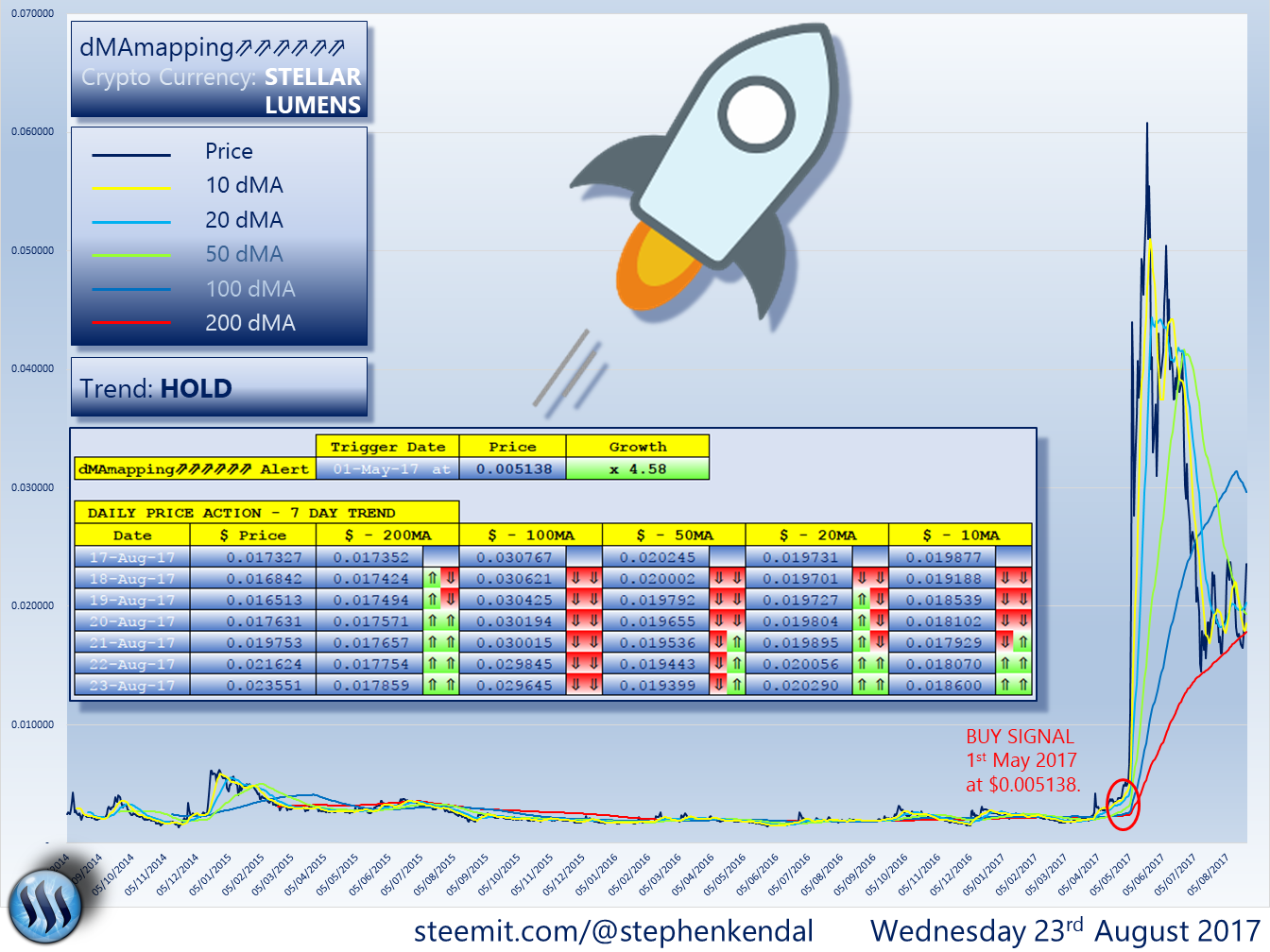1270x952 pixels.
Task: Click the 'BUY SIGNAL' red annotation text
Action: [1021, 737]
